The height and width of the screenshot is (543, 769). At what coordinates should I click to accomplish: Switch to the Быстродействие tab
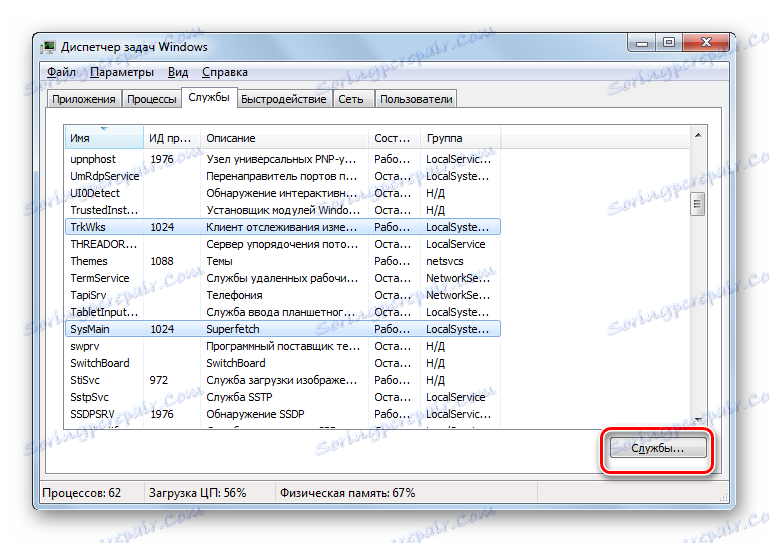pyautogui.click(x=284, y=99)
